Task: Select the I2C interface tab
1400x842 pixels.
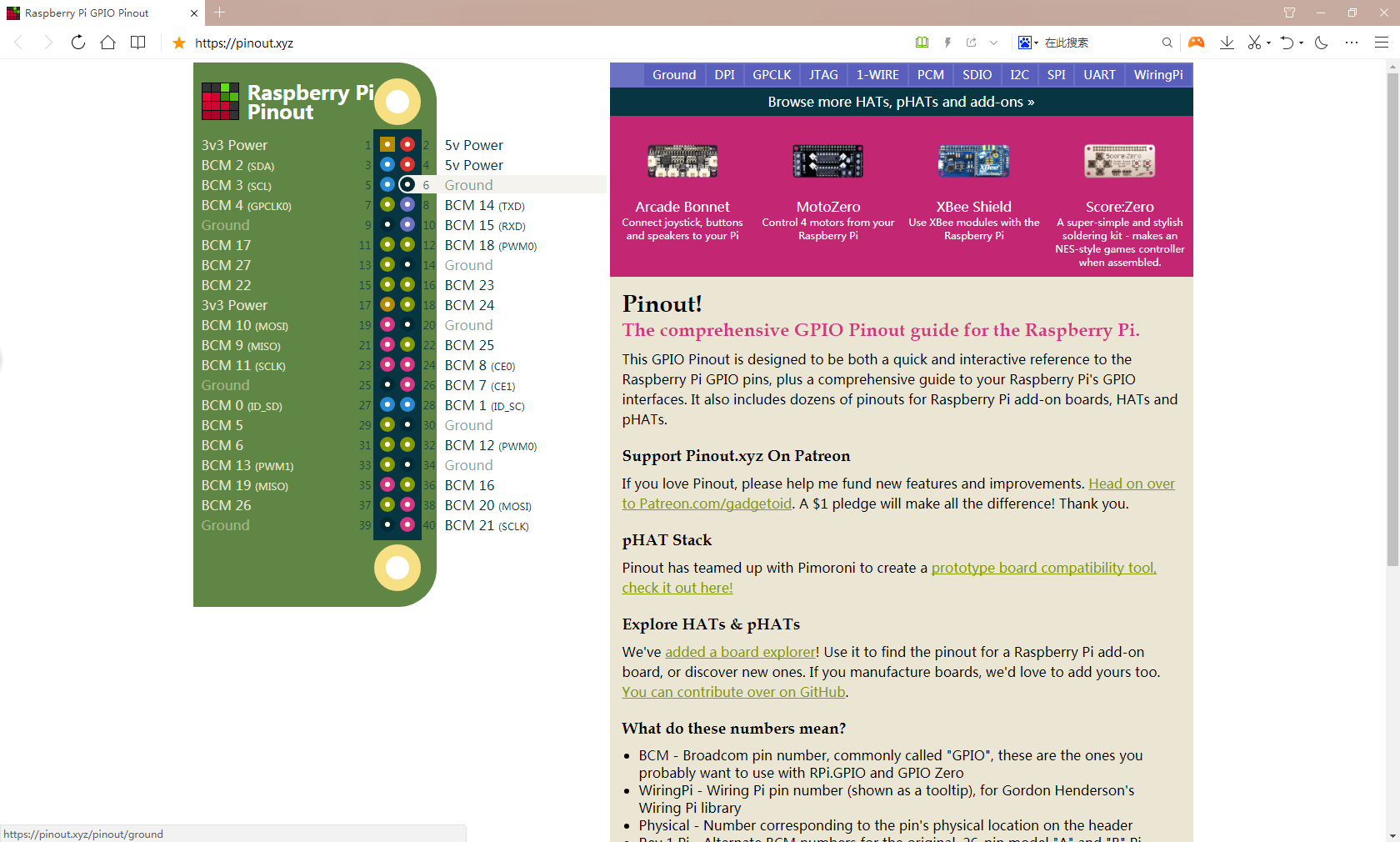Action: 1020,74
